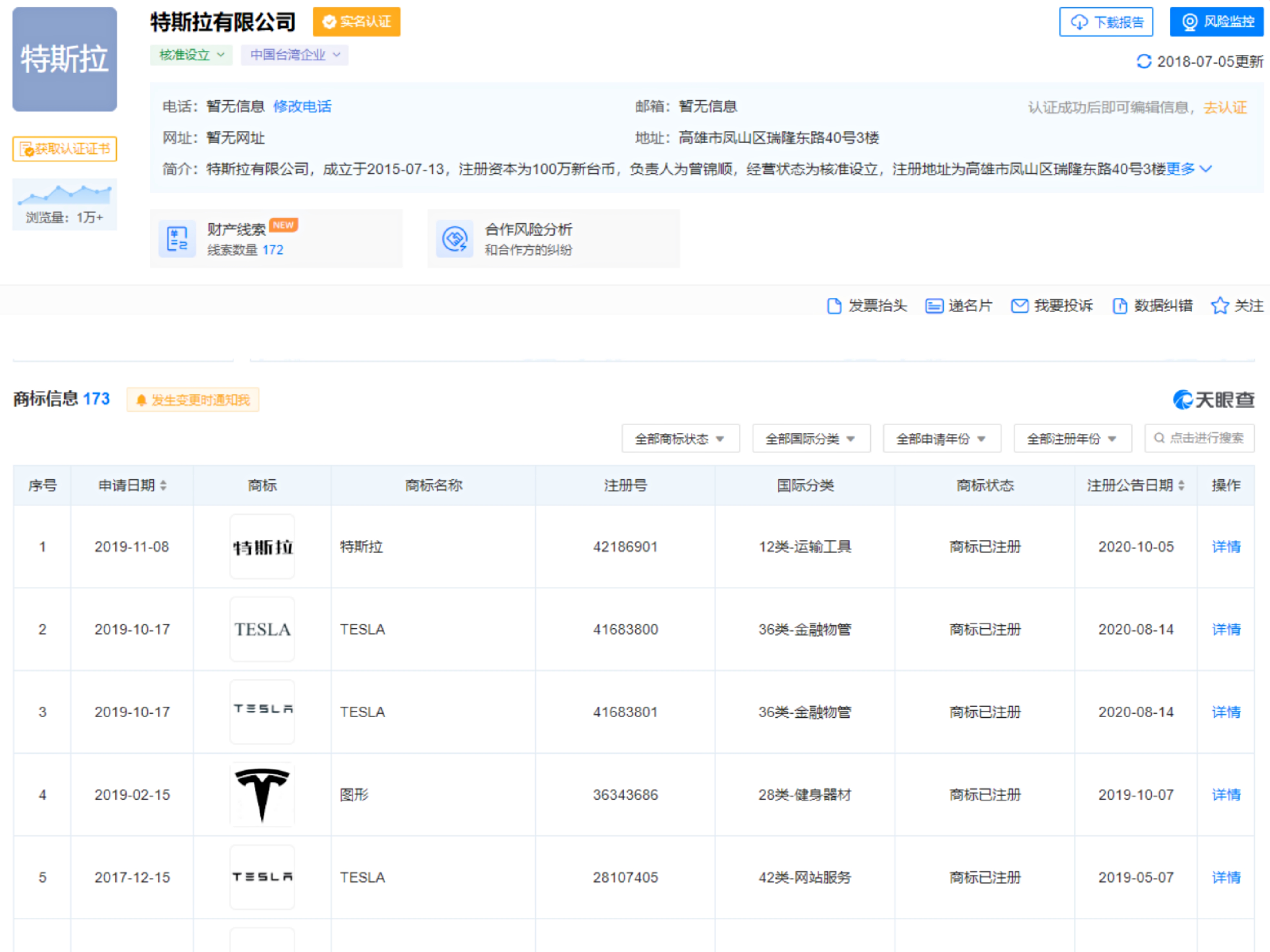This screenshot has width=1270, height=952.
Task: Select the 28类-健身器材 cell
Action: coord(805,795)
